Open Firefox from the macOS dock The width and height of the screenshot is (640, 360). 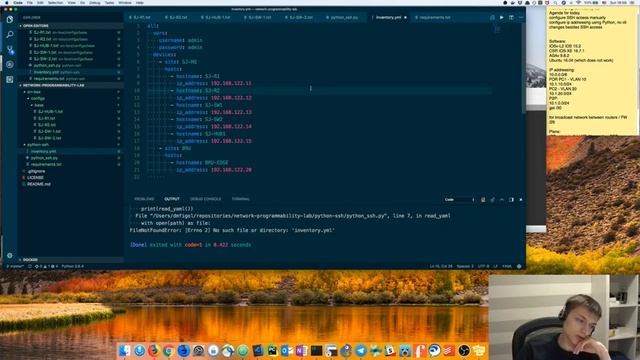tap(154, 350)
